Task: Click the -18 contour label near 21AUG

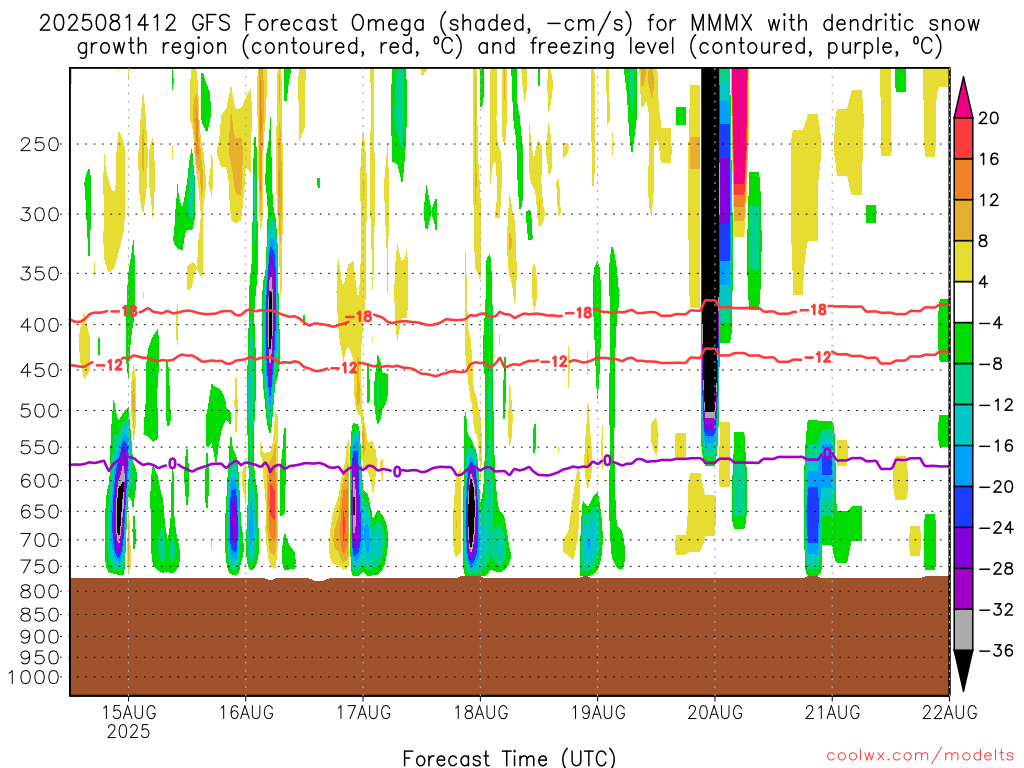Action: [814, 310]
